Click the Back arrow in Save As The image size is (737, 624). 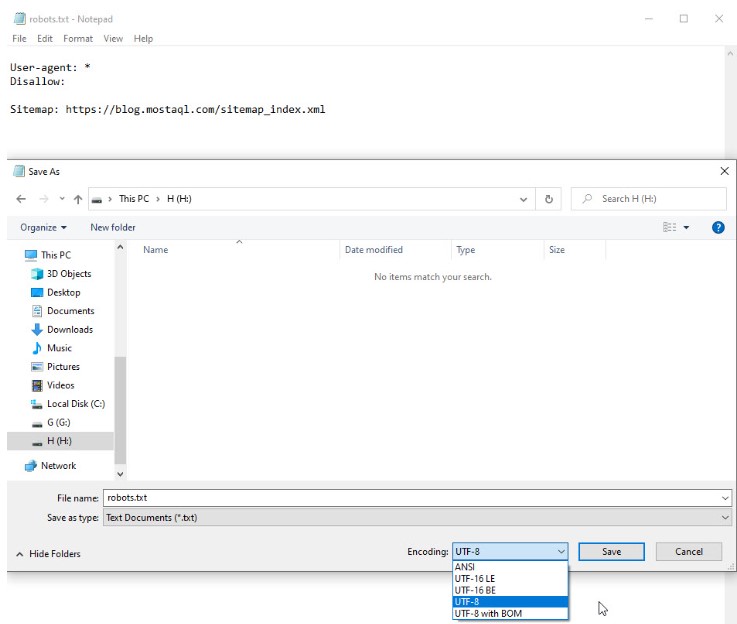(21, 199)
